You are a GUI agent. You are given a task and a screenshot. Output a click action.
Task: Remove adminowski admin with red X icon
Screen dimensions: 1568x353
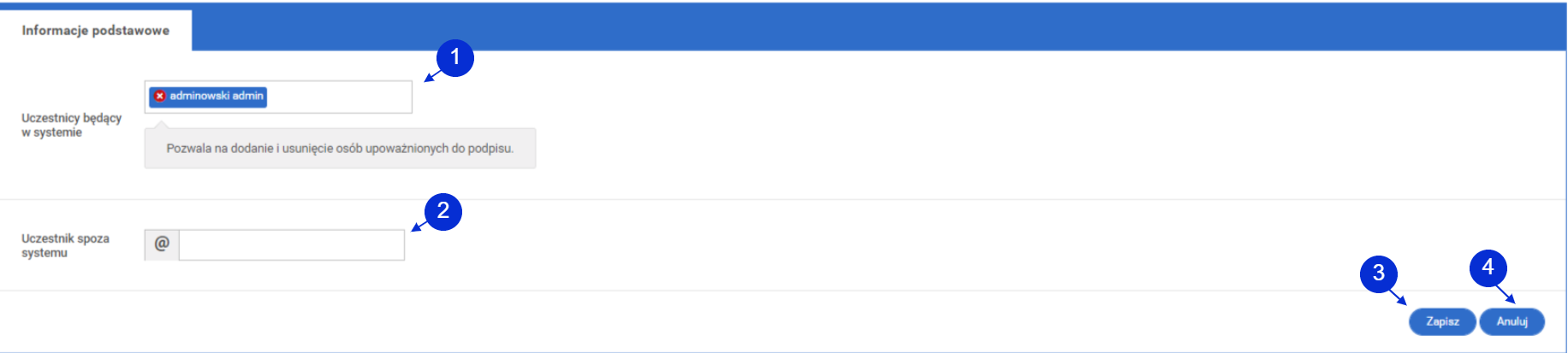[159, 96]
